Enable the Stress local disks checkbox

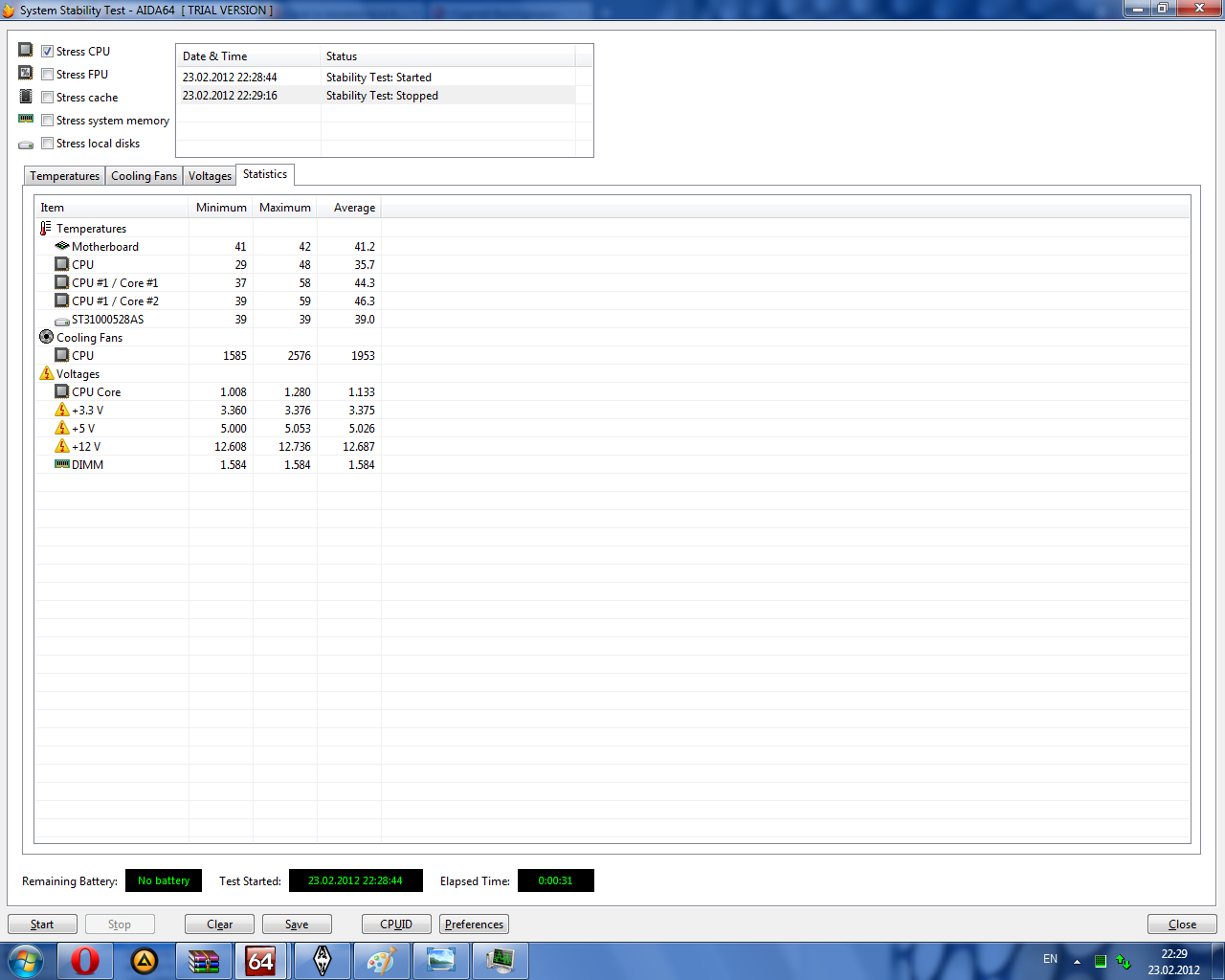click(x=47, y=144)
